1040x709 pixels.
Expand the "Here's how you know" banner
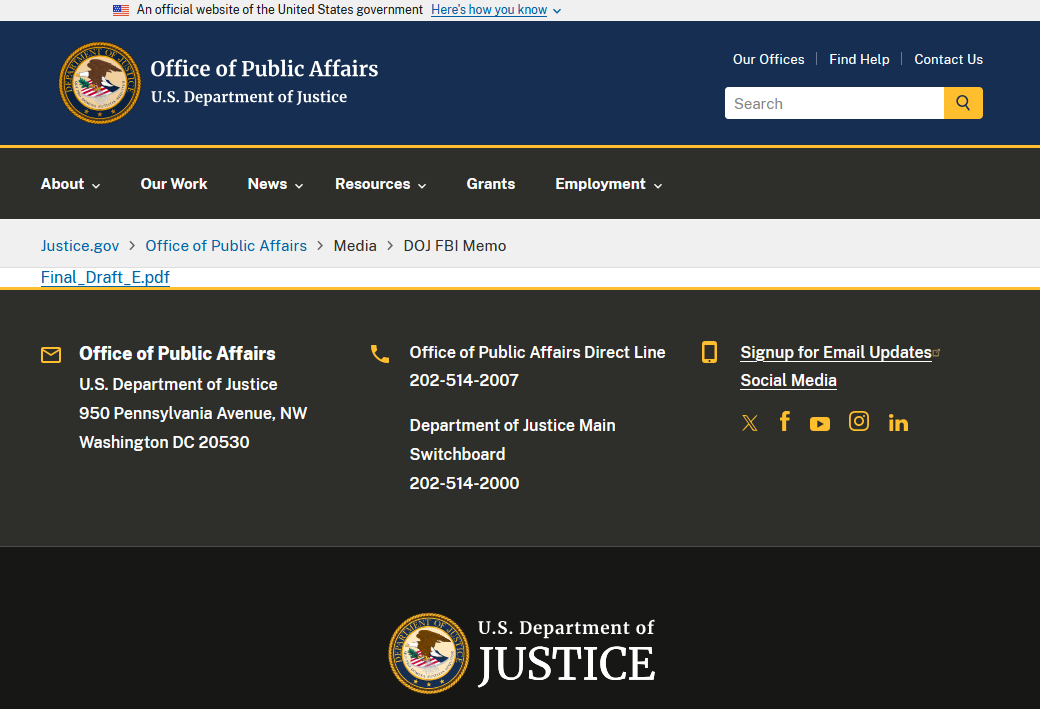(x=495, y=10)
